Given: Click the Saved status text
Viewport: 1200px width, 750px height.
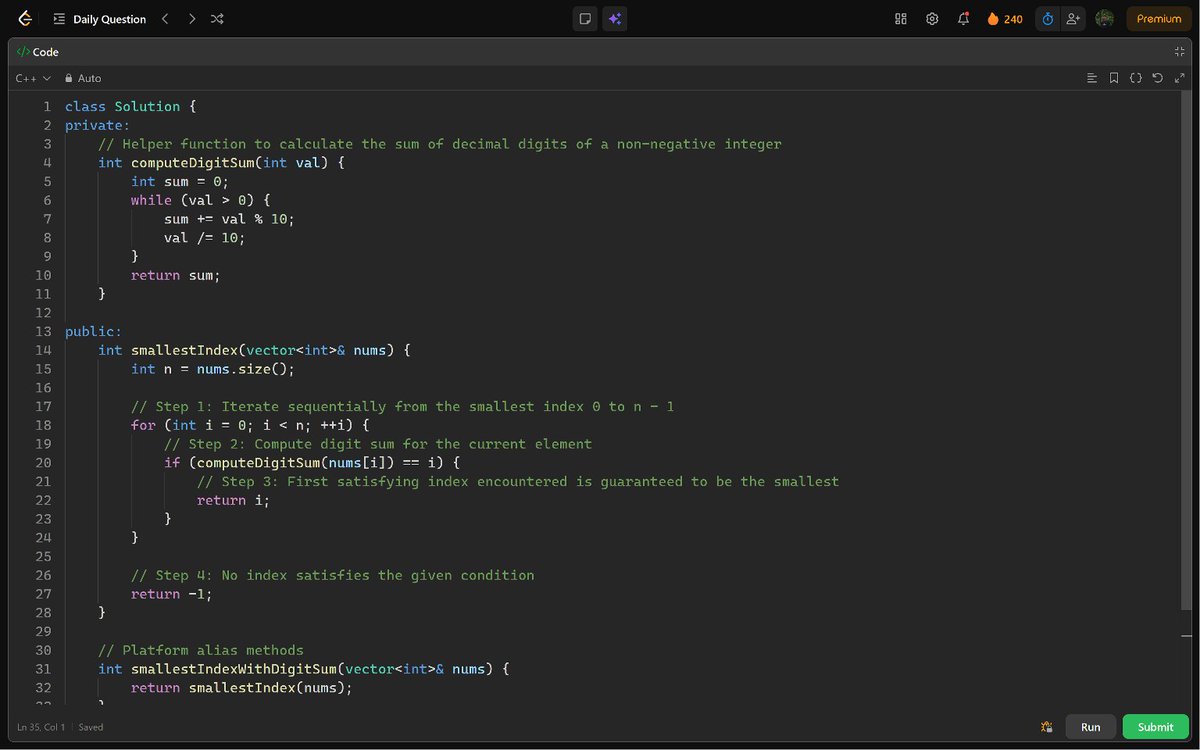Looking at the screenshot, I should [x=91, y=727].
